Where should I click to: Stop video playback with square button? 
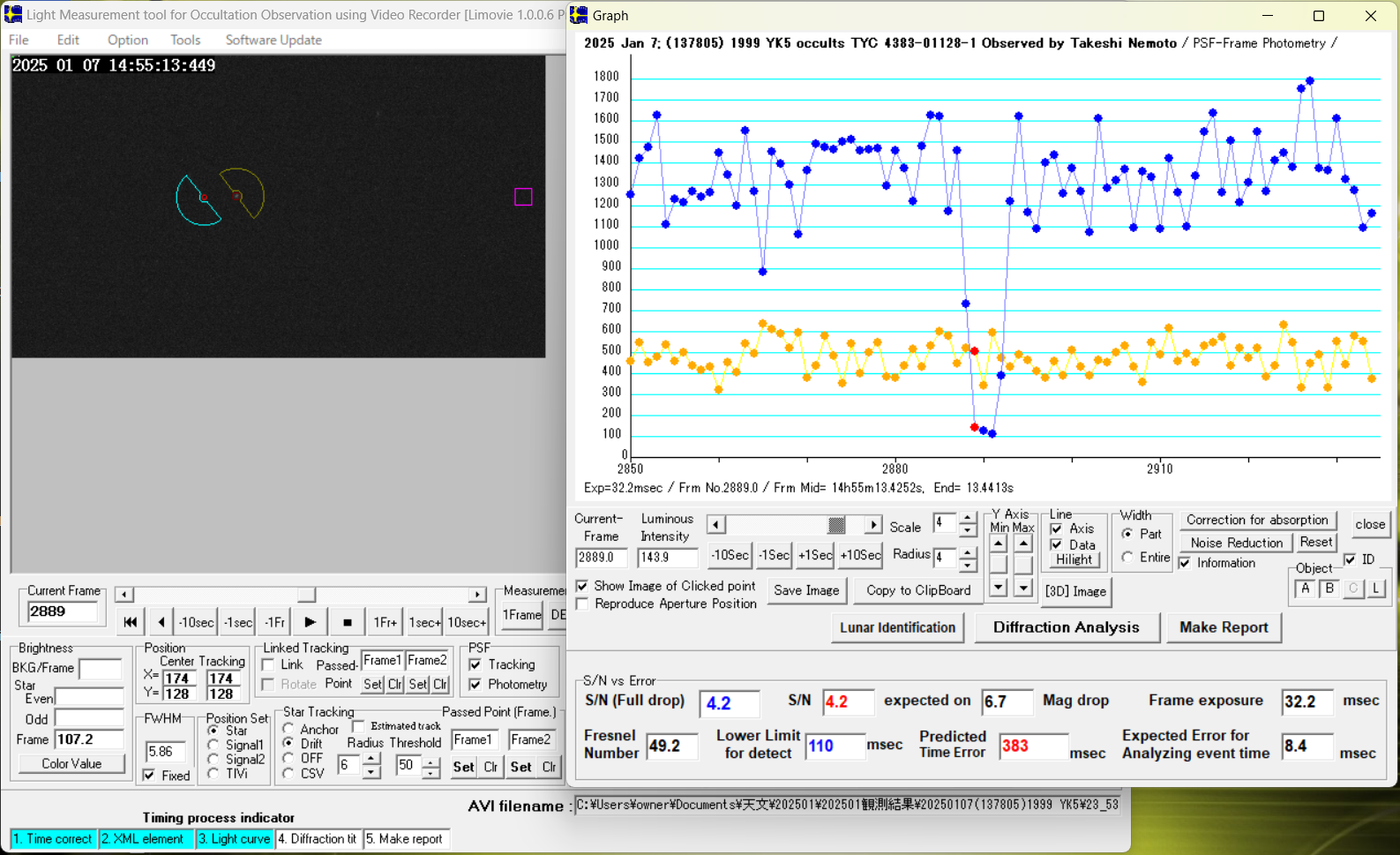[348, 622]
